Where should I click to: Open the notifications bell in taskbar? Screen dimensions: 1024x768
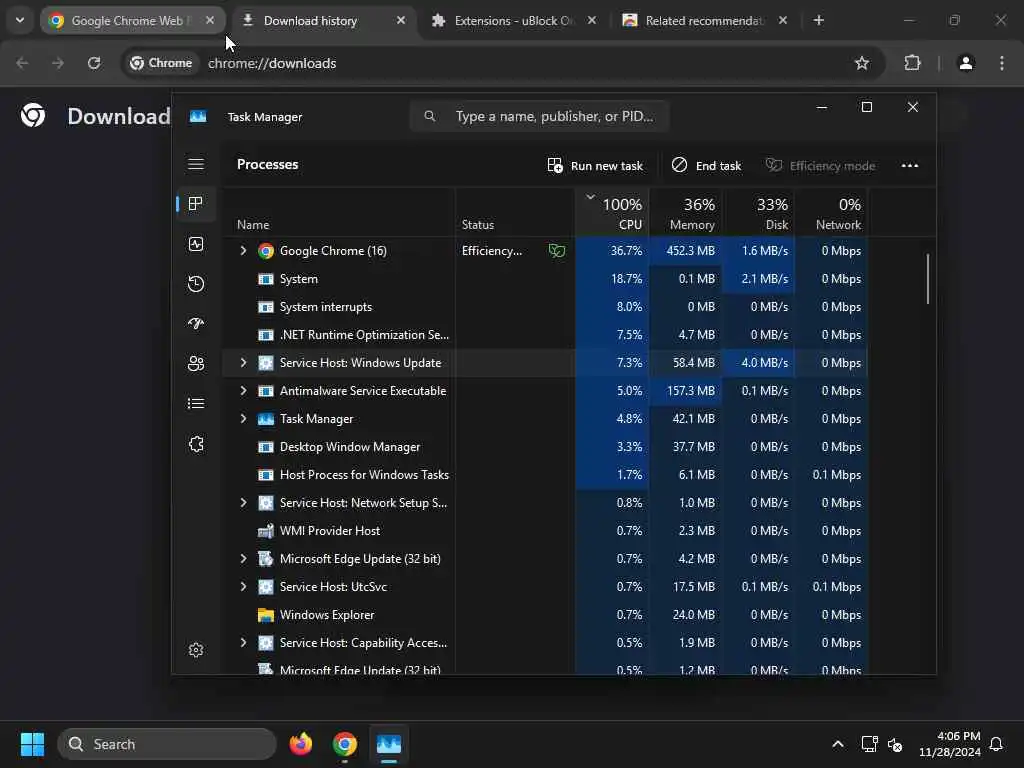click(996, 744)
